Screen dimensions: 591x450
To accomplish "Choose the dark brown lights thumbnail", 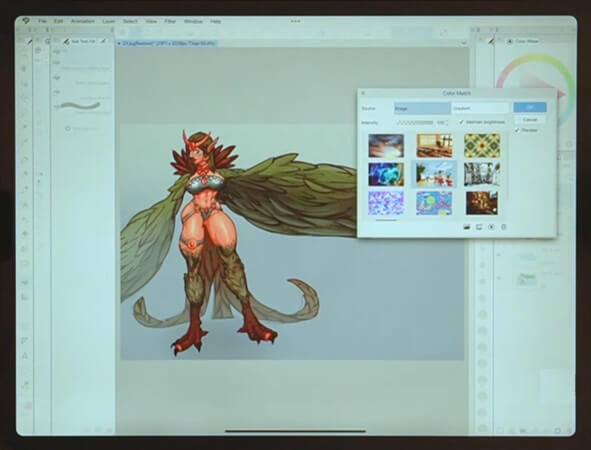I will pos(482,203).
